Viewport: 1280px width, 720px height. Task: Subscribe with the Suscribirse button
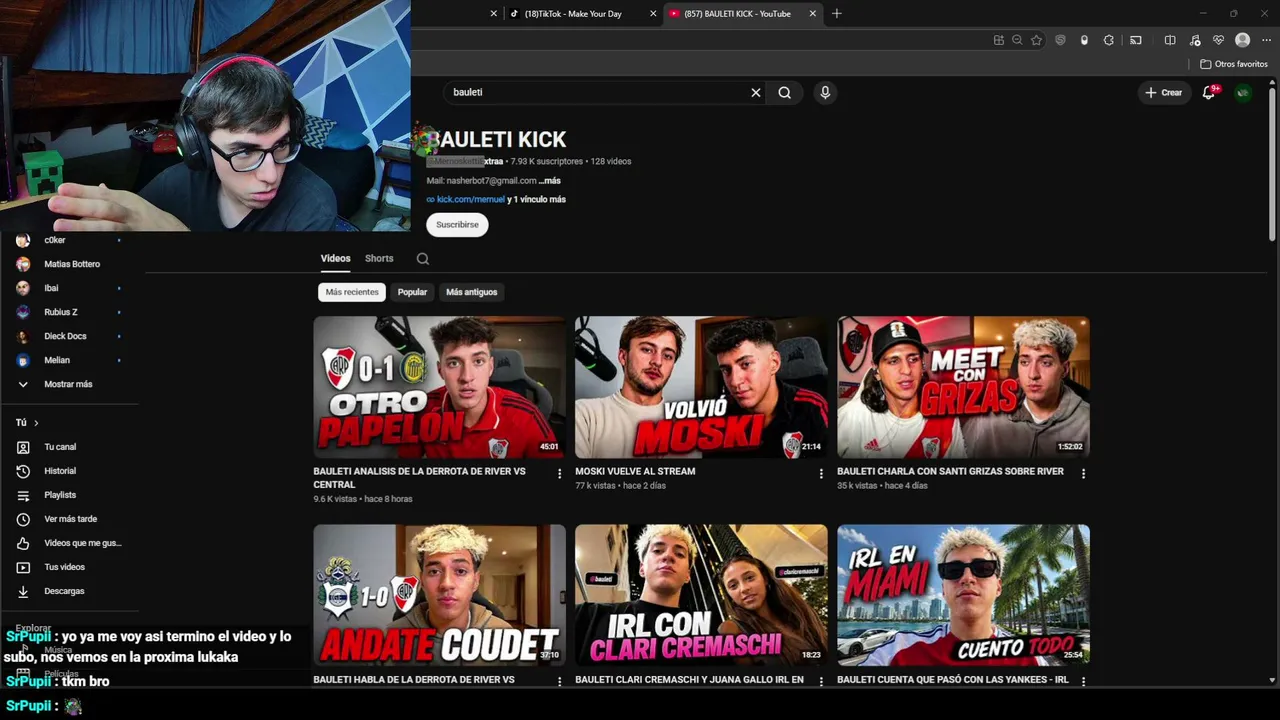[x=457, y=225]
